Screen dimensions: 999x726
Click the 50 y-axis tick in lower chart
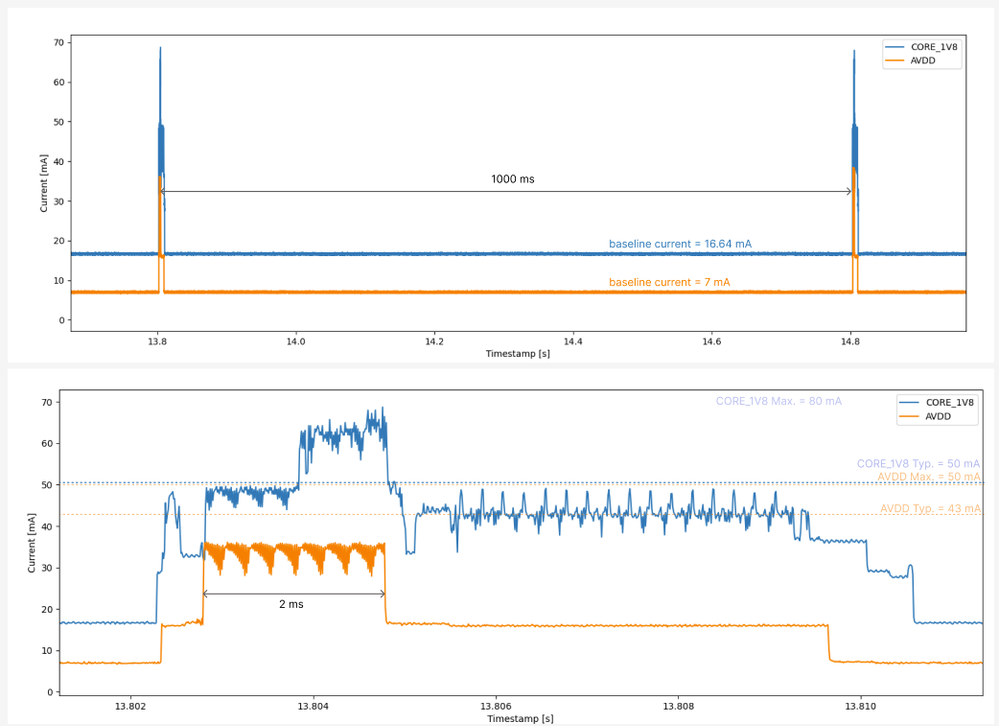(47, 485)
